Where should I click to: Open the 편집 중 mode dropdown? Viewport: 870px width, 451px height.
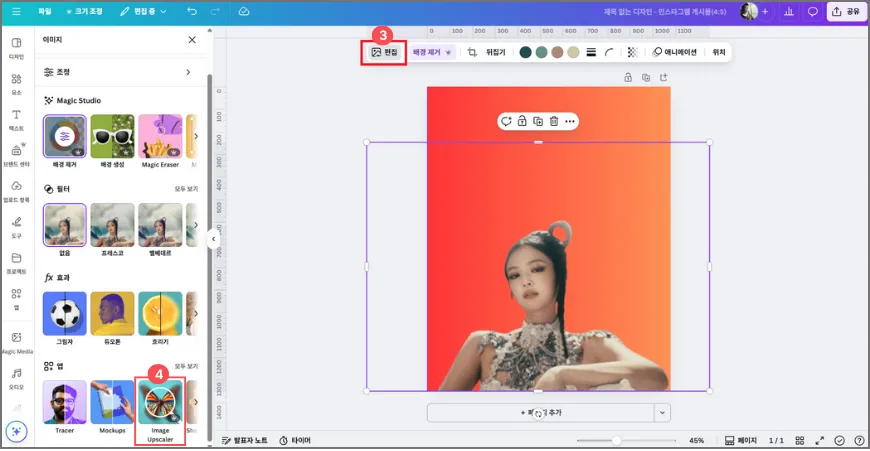(143, 12)
